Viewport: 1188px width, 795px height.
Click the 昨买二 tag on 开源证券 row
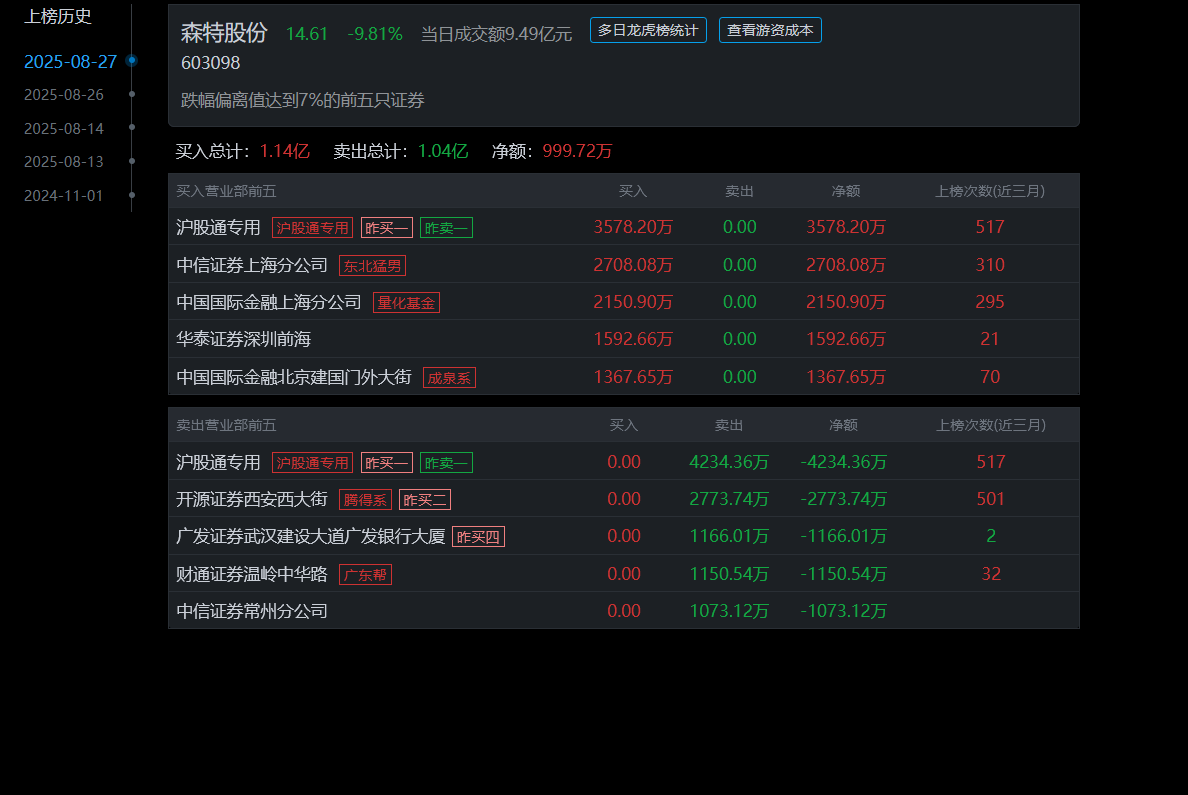(x=424, y=499)
